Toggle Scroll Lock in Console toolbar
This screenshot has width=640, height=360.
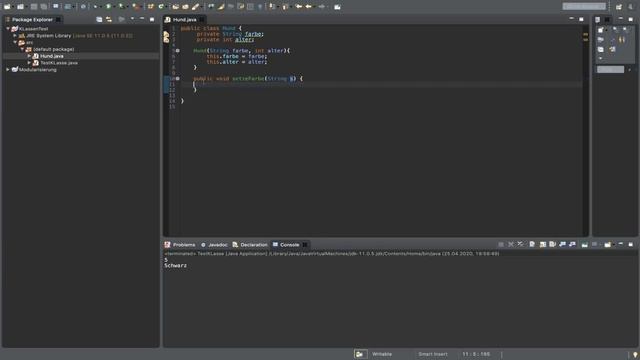point(543,244)
